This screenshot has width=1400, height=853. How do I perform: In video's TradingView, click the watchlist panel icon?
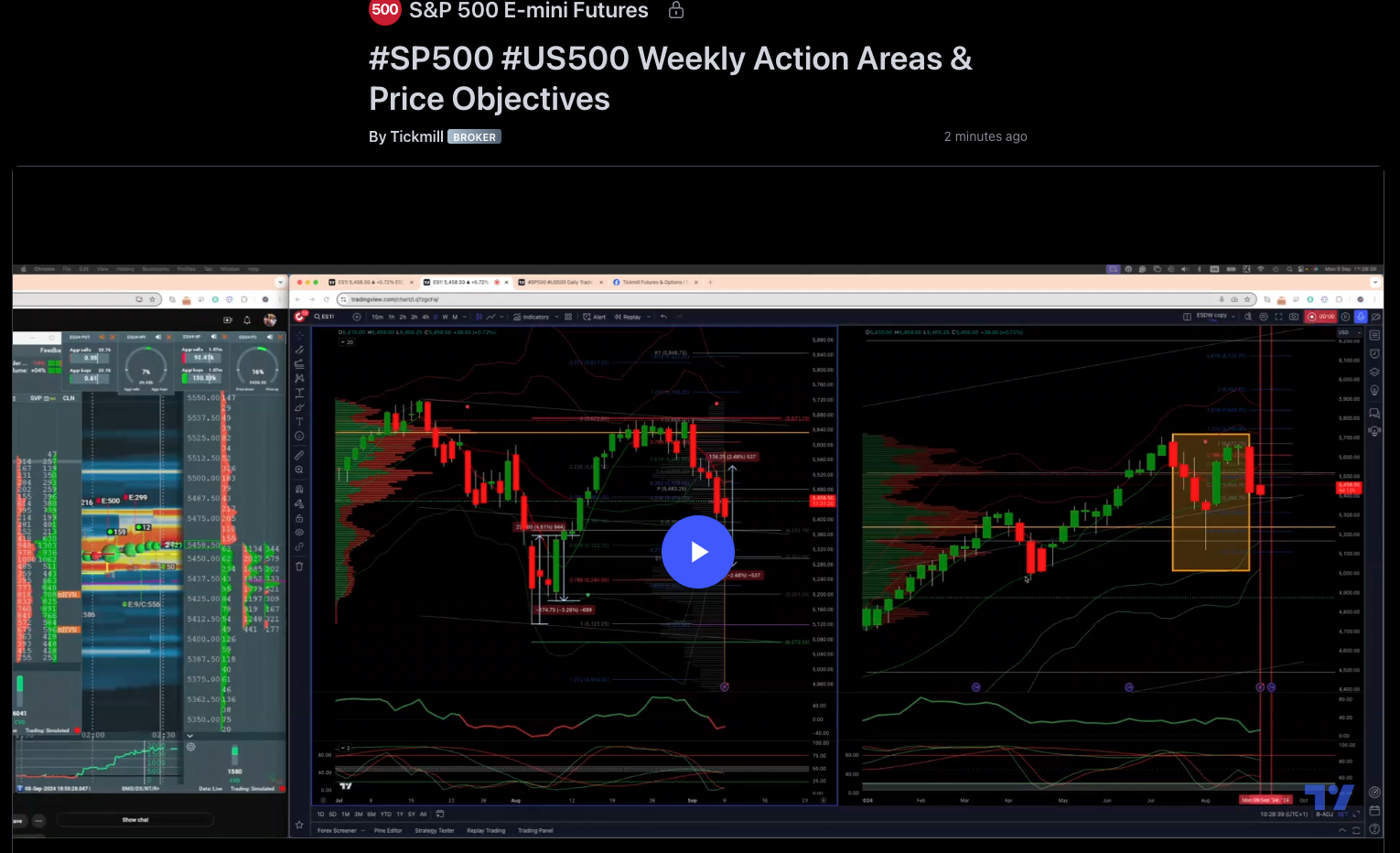(1374, 335)
